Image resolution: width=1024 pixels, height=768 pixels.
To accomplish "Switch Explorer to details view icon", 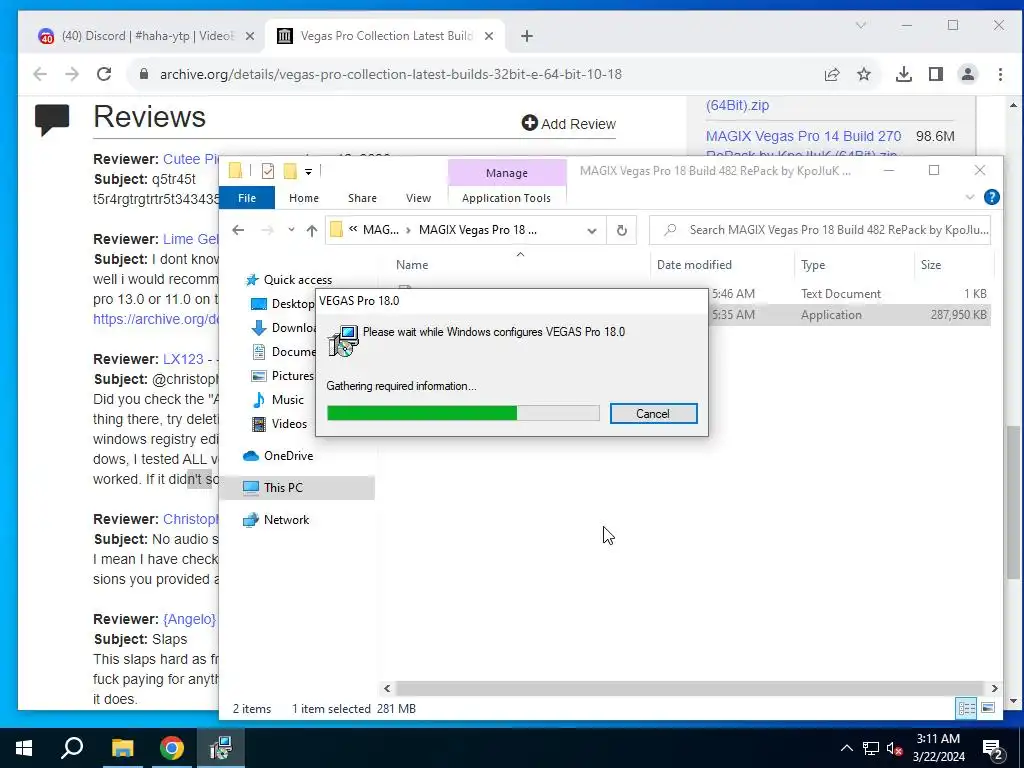I will [966, 708].
